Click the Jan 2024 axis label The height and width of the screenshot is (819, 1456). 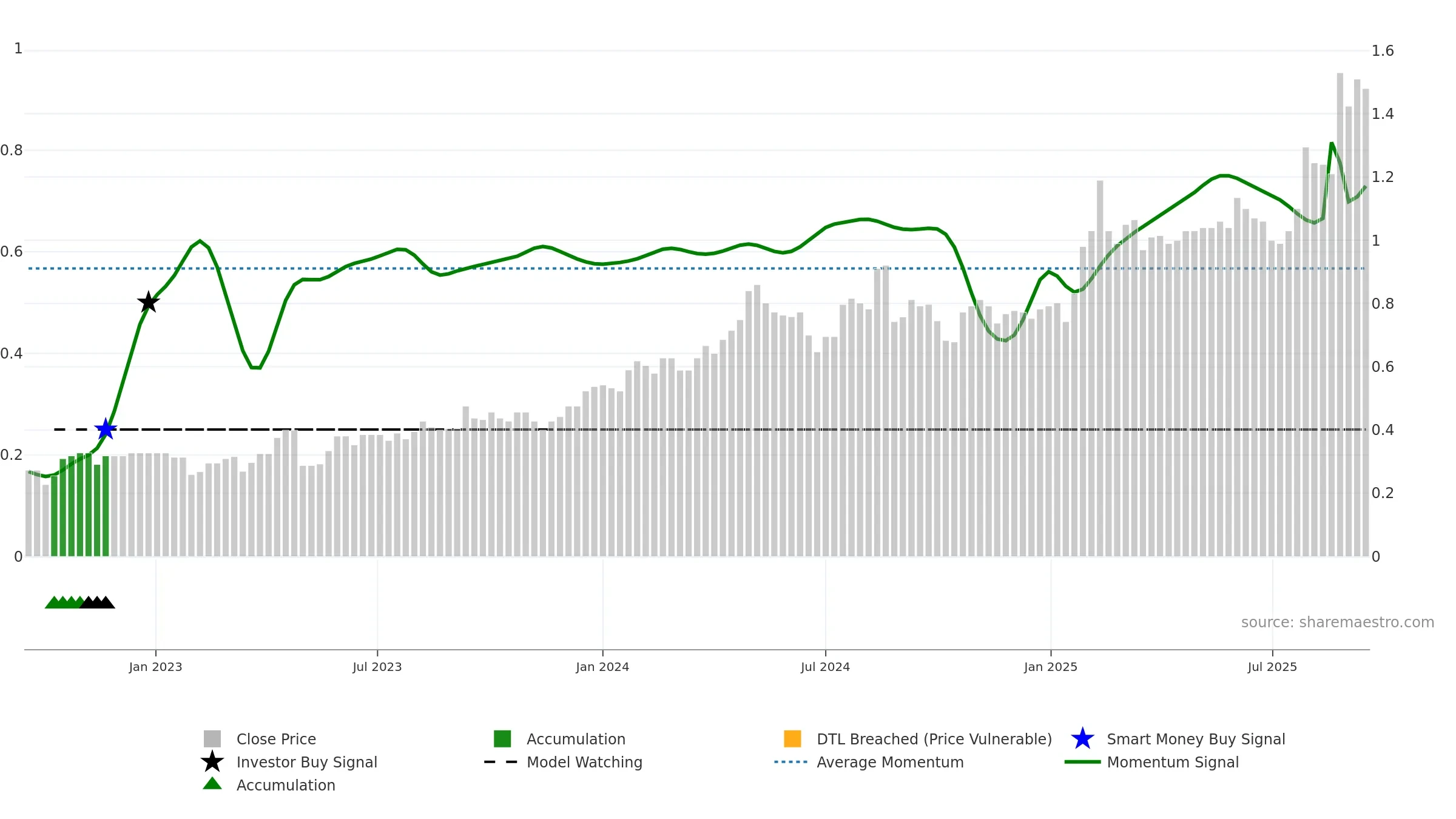(602, 667)
